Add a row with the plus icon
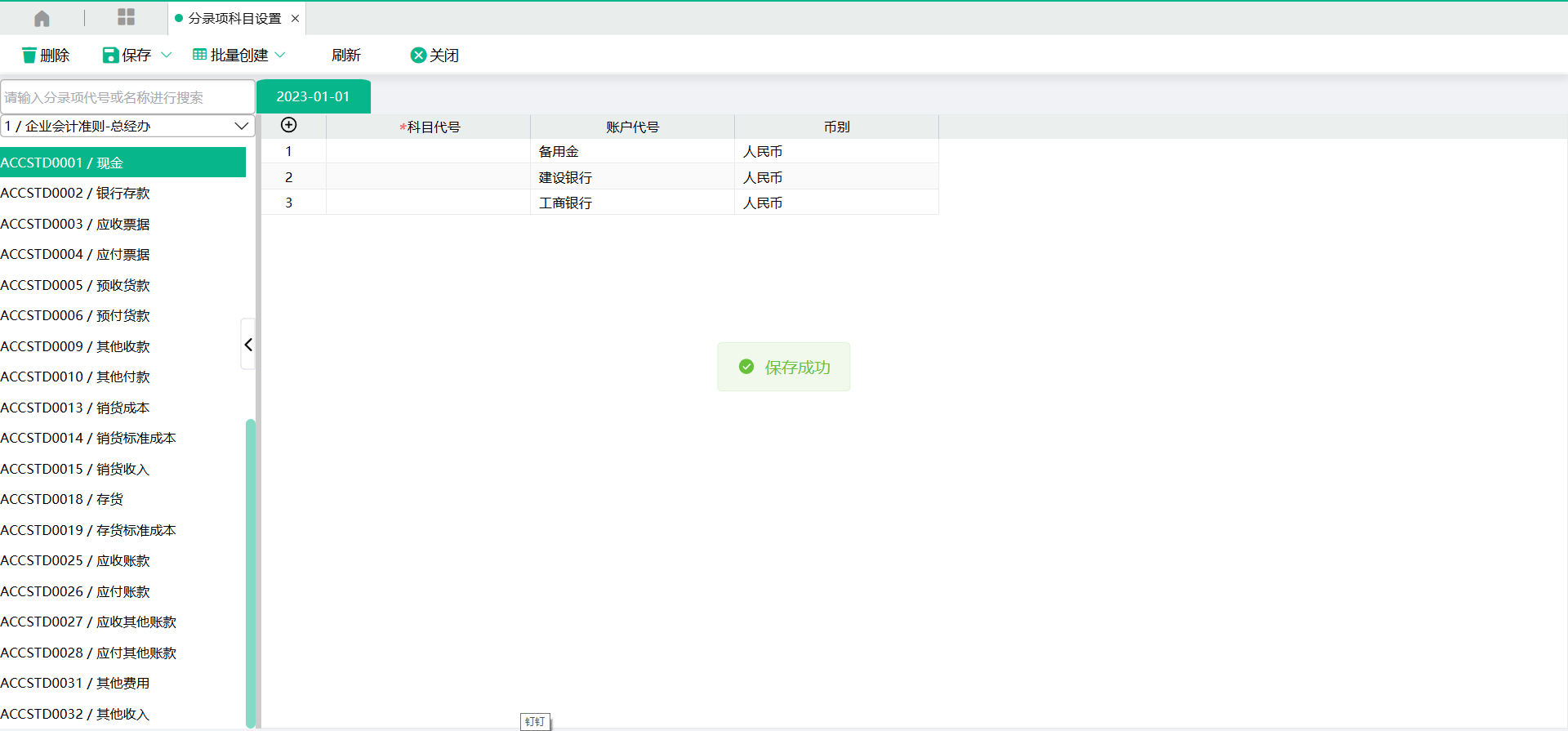 (288, 125)
